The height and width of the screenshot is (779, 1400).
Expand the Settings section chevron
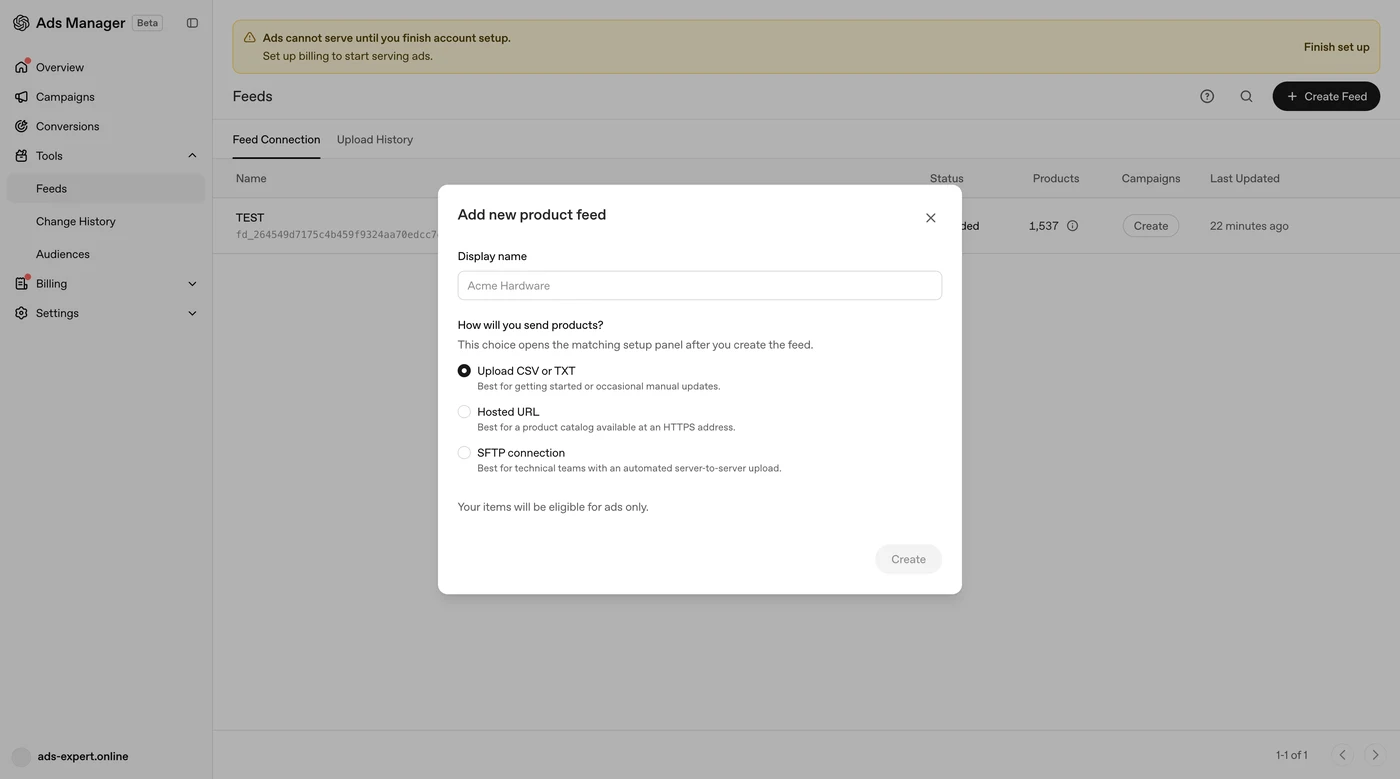coord(192,313)
